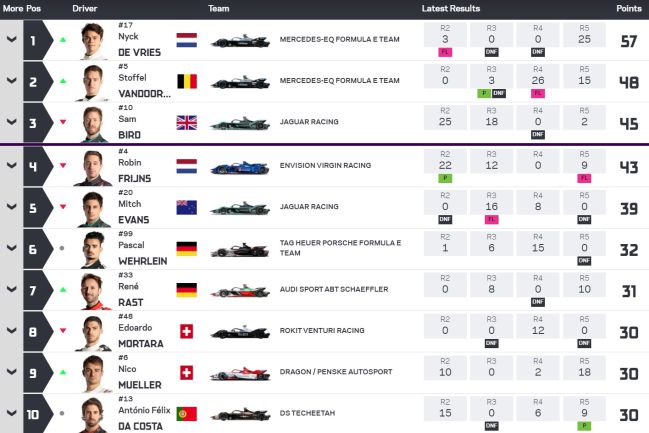This screenshot has width=649, height=433.
Task: Click the New Zealand flag beside Evans
Action: (x=186, y=207)
